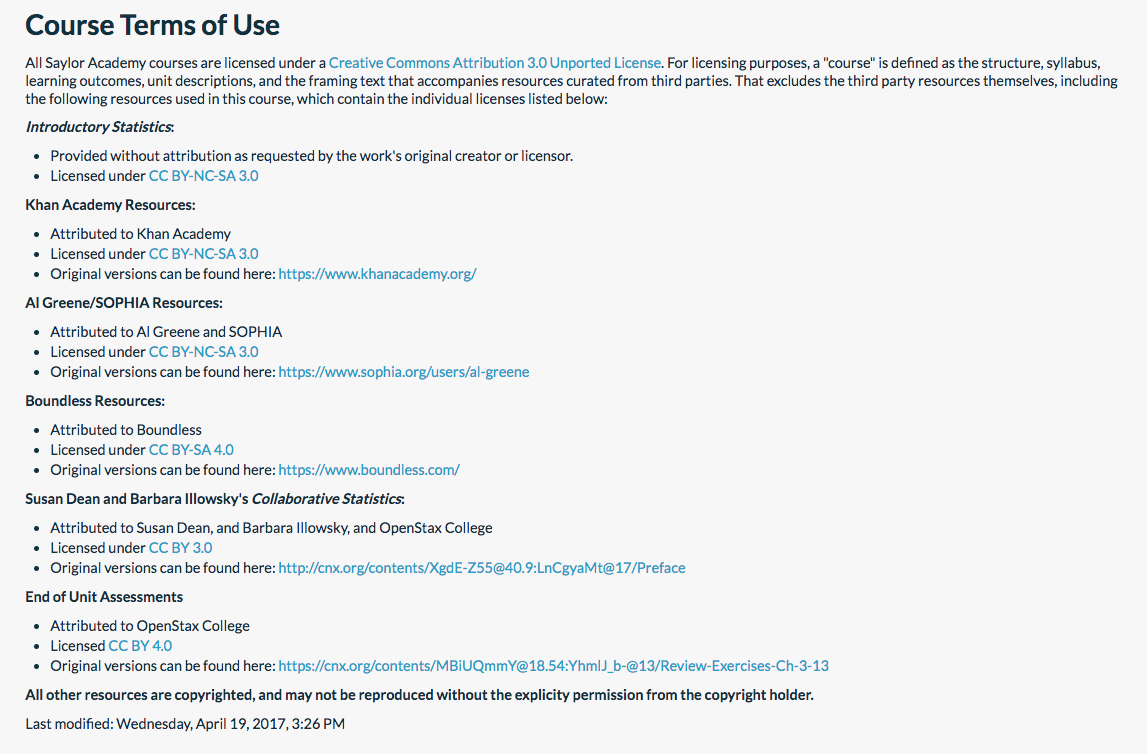Follow the sophia.org al-greene users link

[x=403, y=372]
